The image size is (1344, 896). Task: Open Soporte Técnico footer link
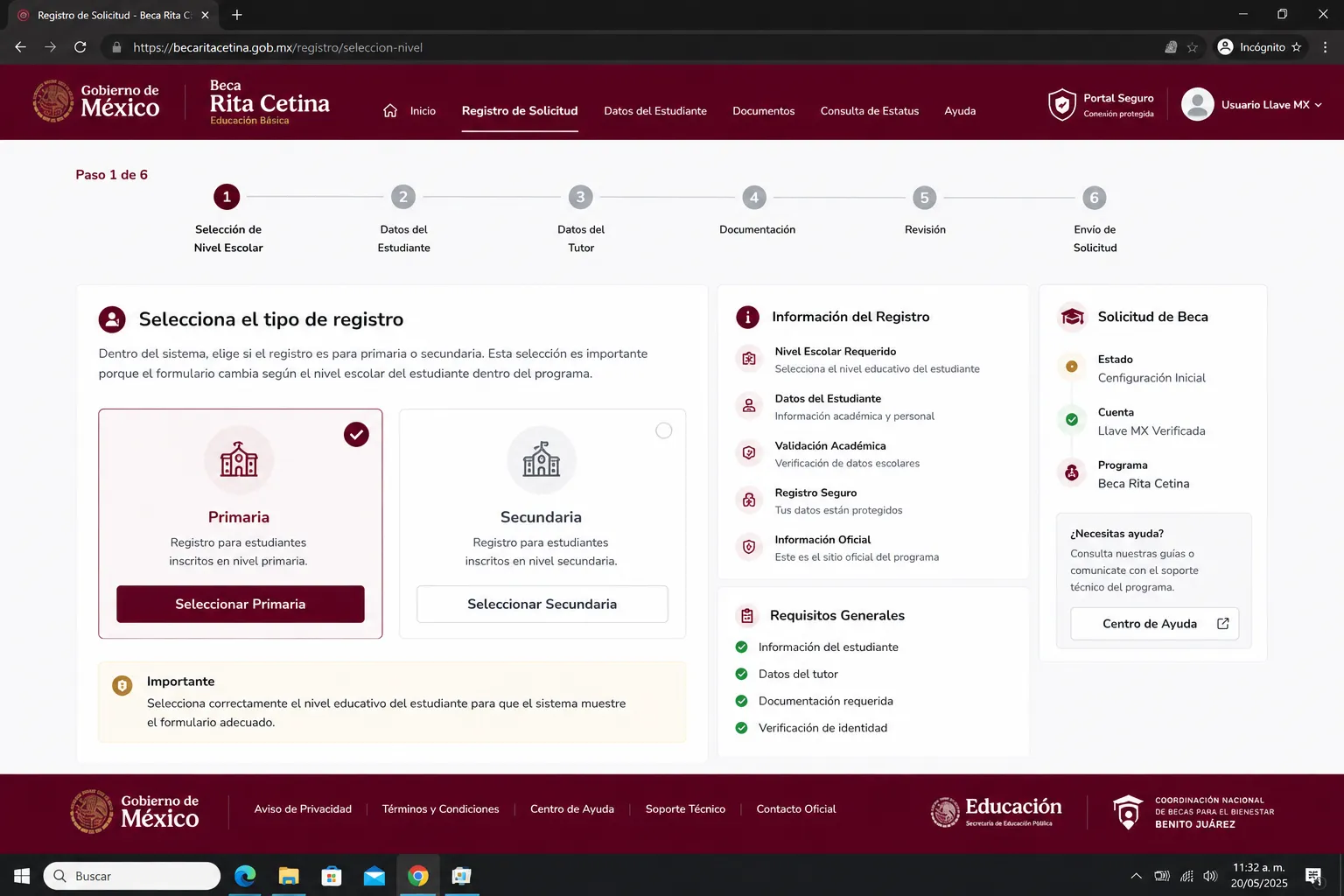[685, 809]
